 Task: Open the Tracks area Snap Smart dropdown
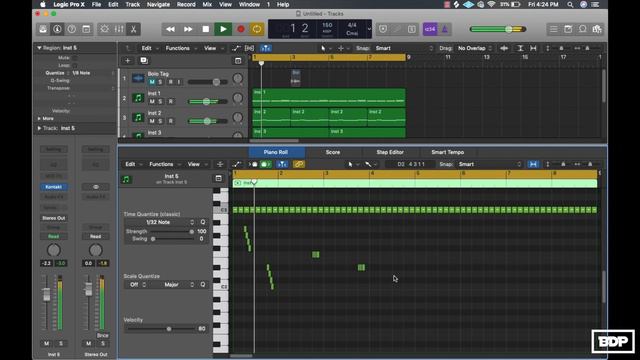point(403,48)
